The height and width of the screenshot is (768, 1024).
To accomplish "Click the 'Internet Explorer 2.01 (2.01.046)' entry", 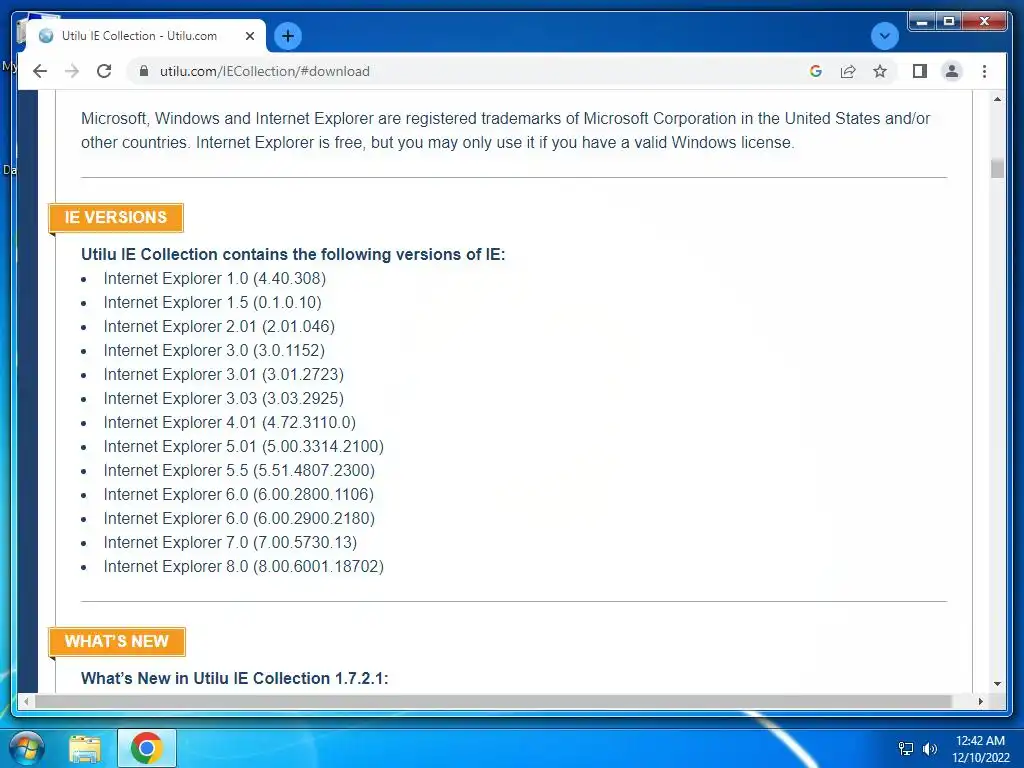I will pos(219,327).
